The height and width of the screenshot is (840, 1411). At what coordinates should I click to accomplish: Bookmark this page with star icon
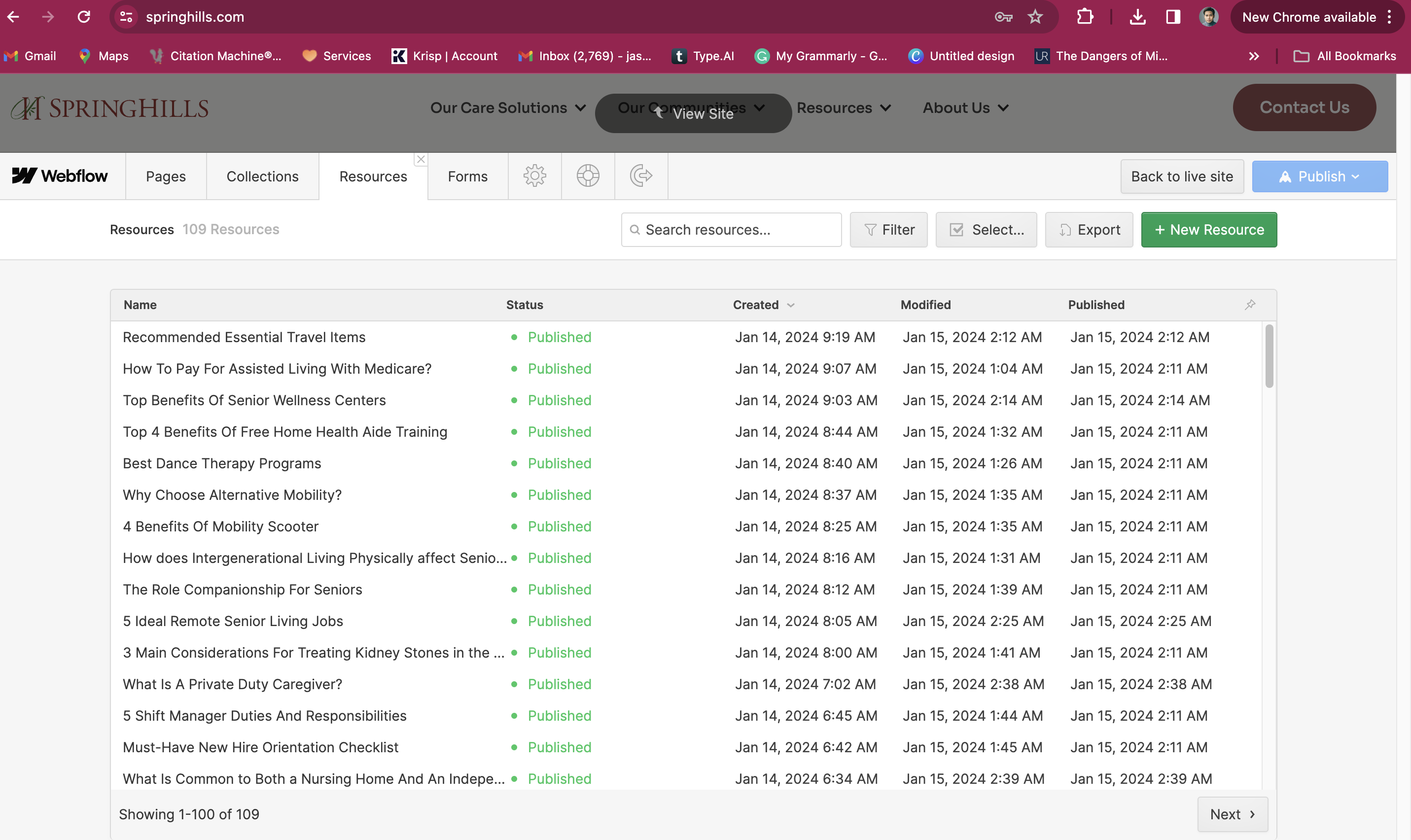[x=1035, y=17]
